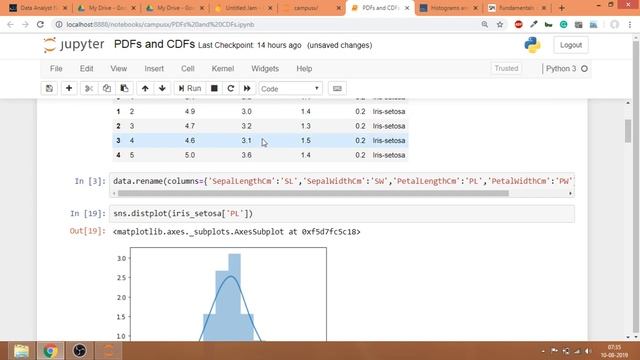Click Iris-setosa in row index 1
Screen dimensions: 640x360
[389, 111]
